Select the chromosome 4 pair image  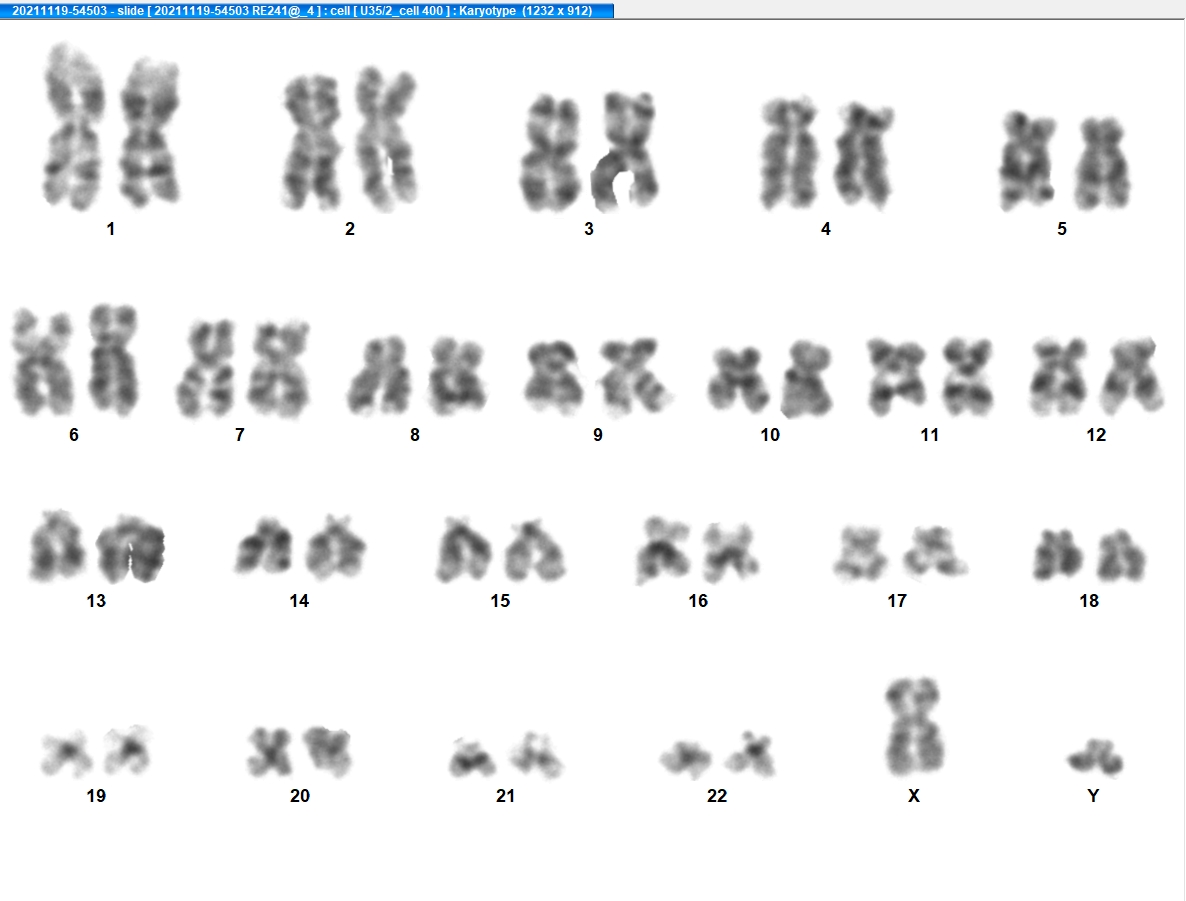point(826,154)
